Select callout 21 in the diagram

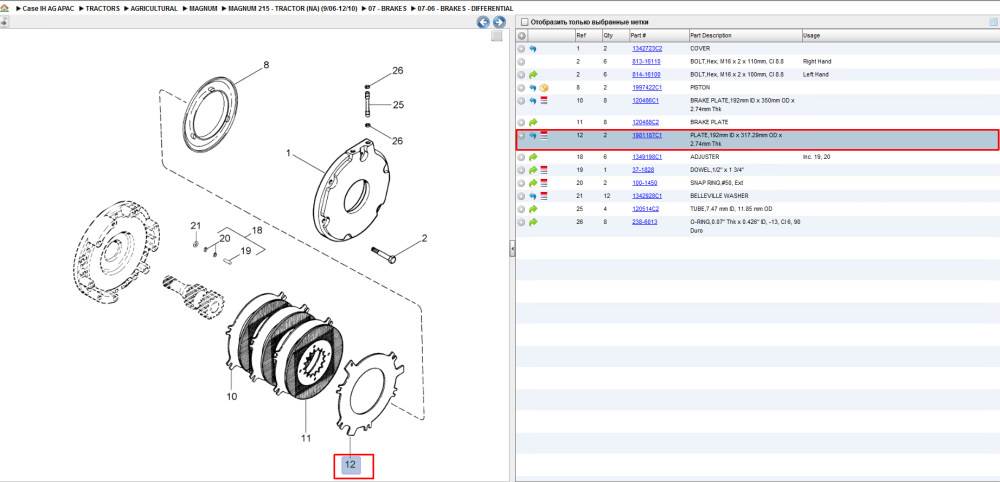tap(196, 225)
